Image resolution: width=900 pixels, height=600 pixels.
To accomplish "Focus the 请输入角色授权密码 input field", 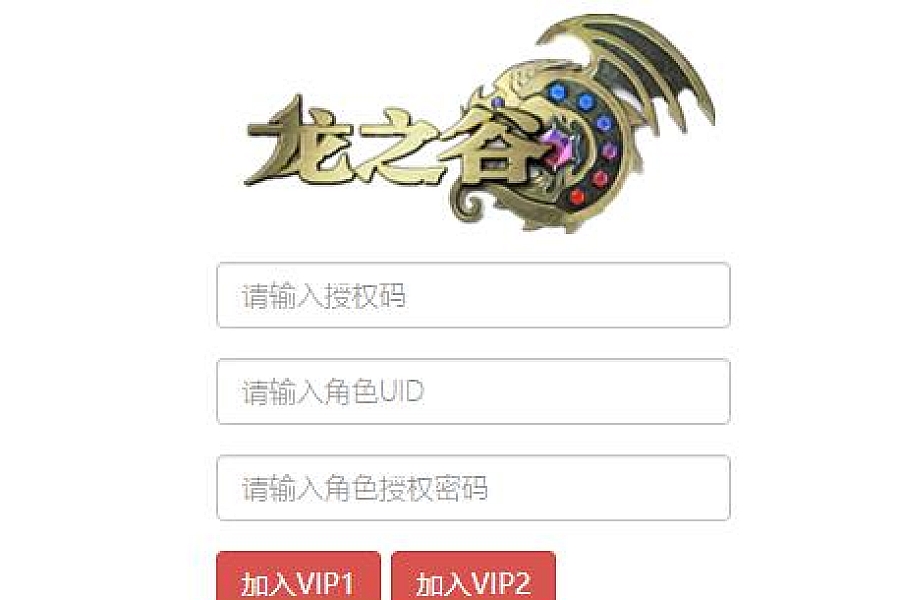I will coord(474,488).
